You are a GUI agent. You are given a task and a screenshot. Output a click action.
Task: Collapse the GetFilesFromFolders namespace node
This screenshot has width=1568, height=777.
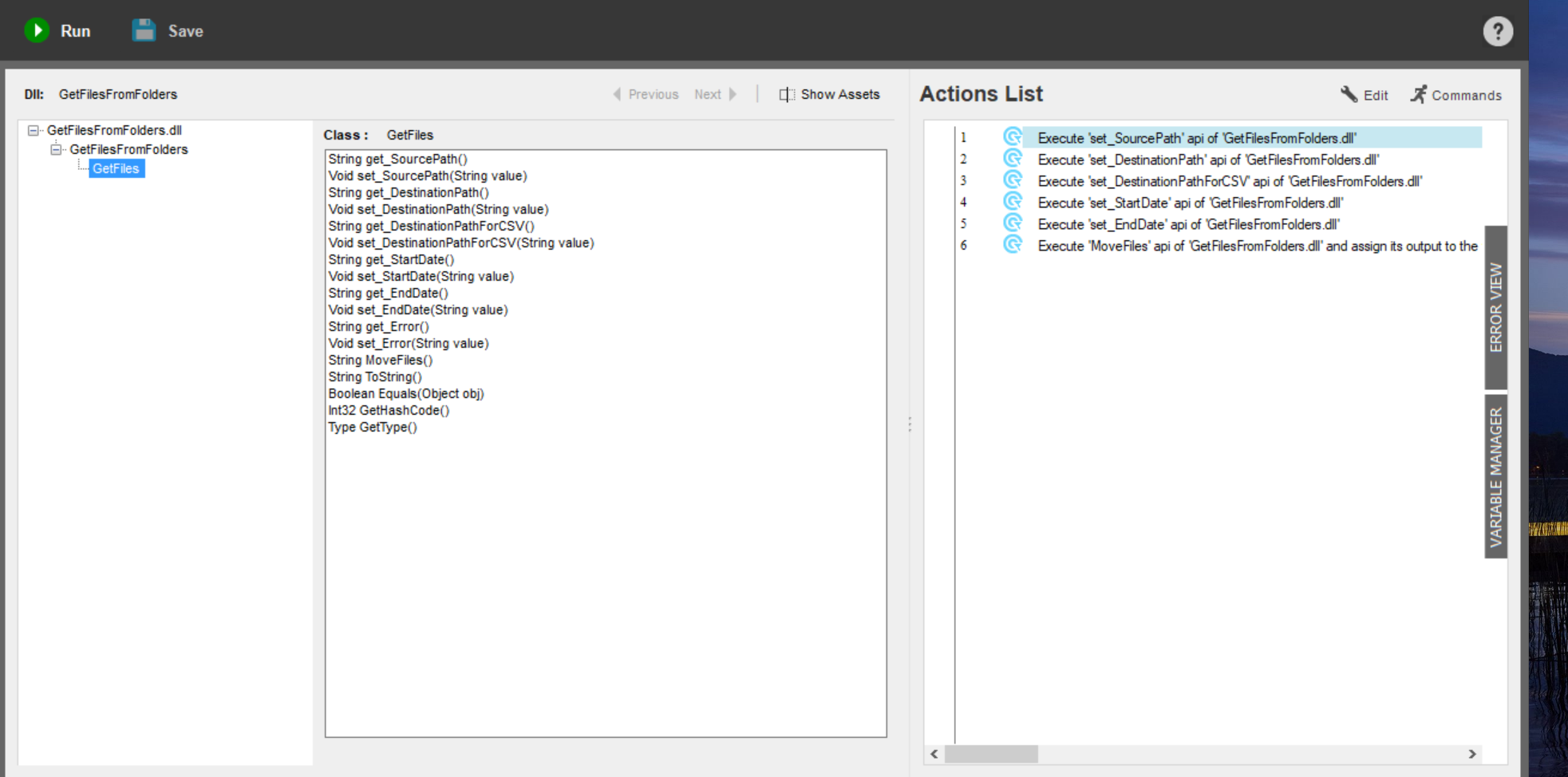[56, 150]
